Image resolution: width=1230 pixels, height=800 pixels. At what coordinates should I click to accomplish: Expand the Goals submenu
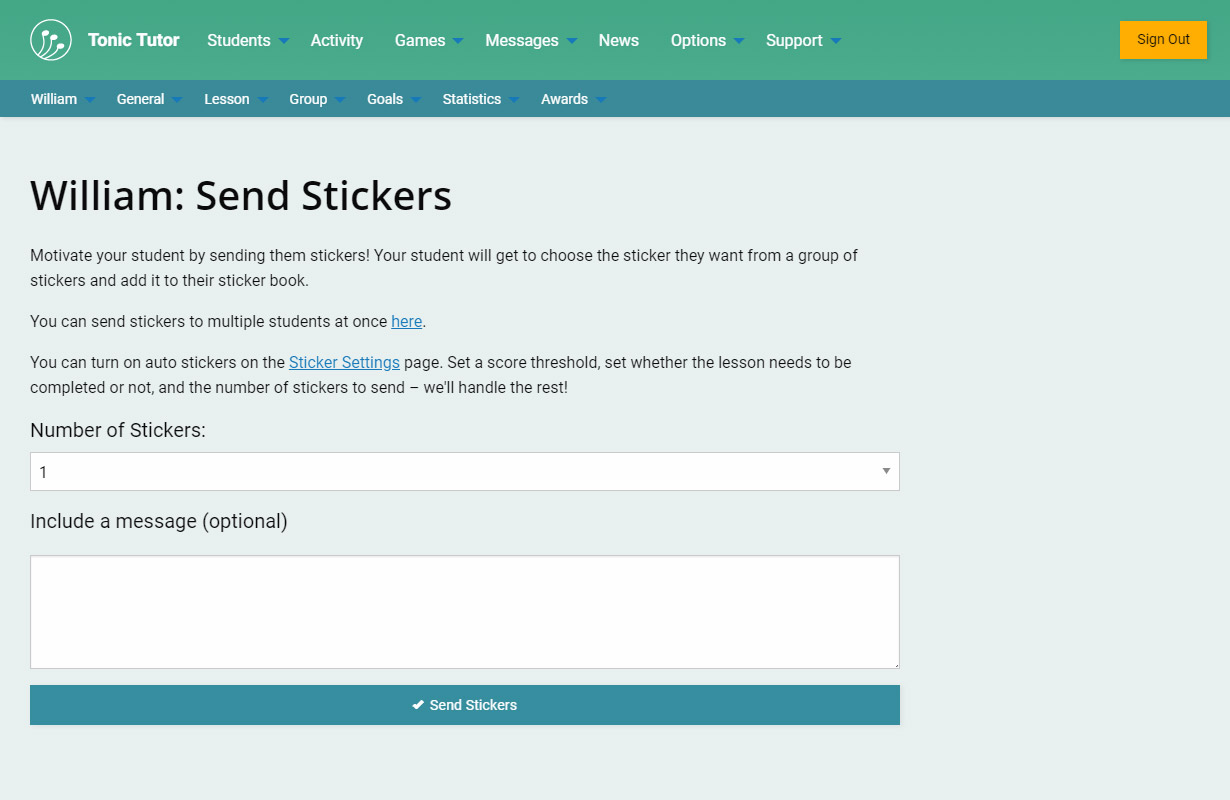[x=393, y=99]
